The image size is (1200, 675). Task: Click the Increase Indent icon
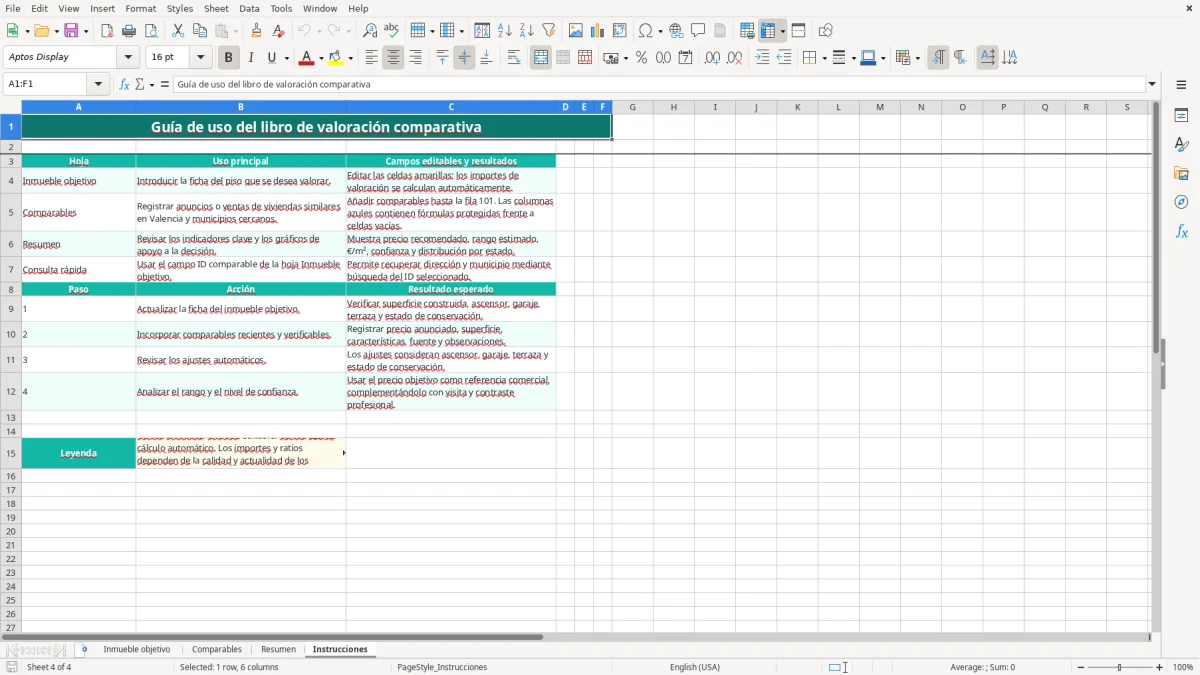(762, 58)
